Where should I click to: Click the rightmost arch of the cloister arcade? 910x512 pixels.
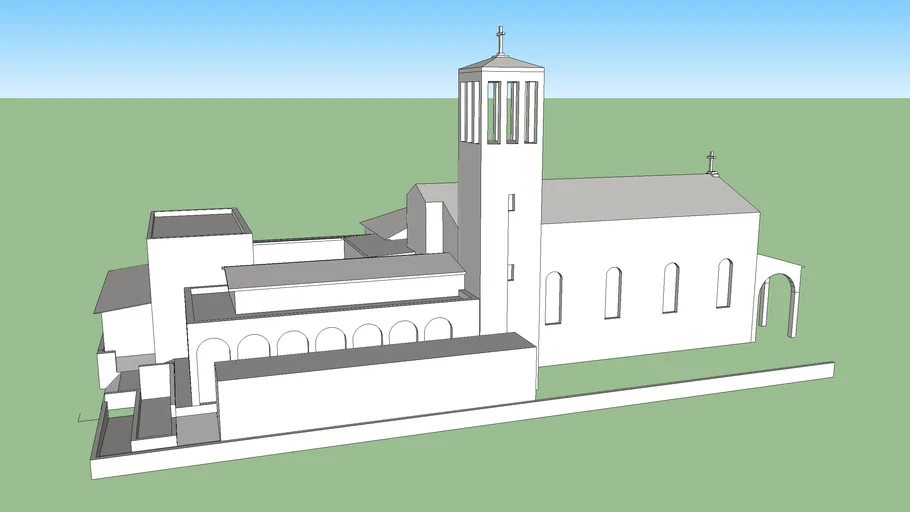point(438,330)
